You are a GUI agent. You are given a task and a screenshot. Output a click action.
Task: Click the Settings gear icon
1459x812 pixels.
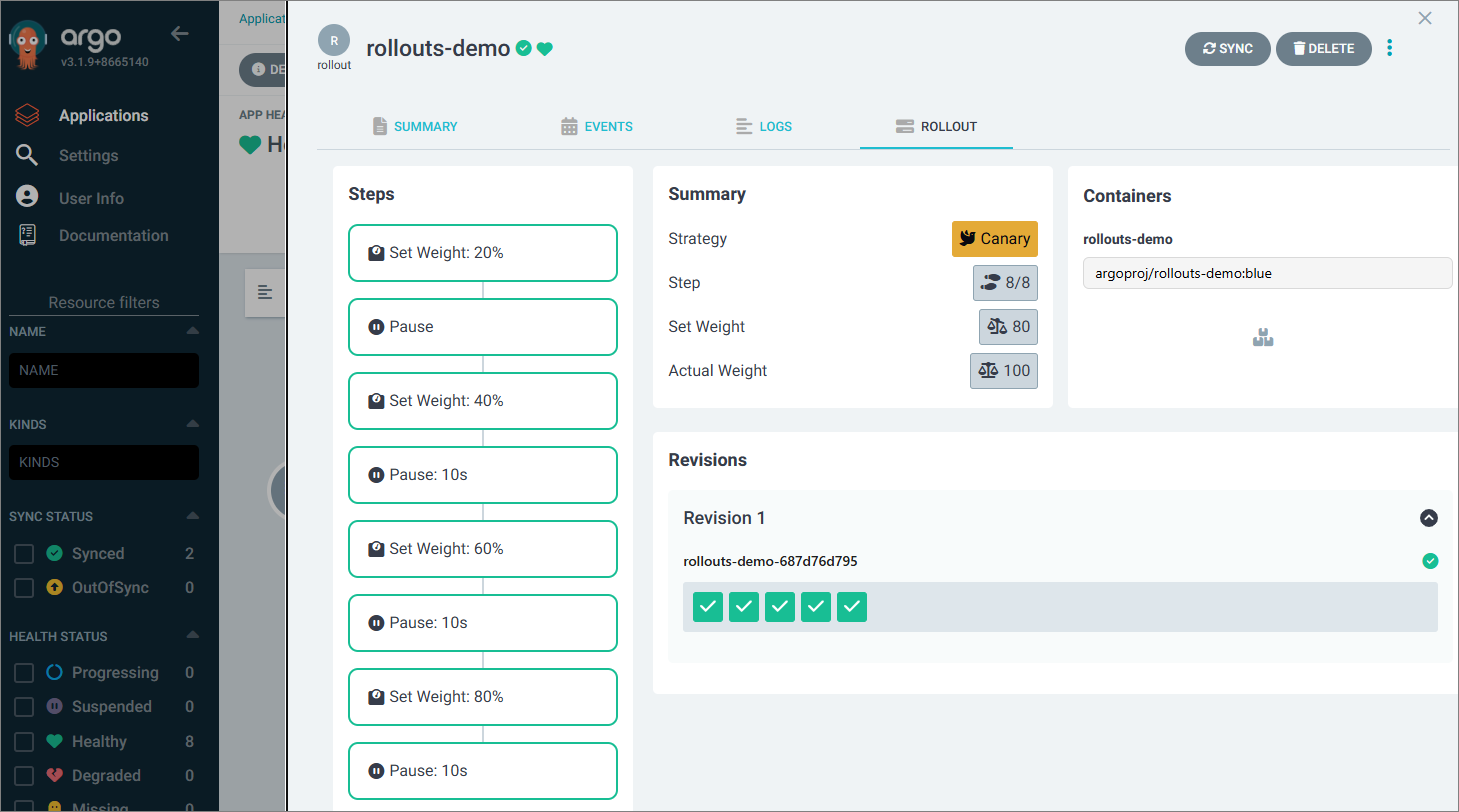(x=27, y=155)
